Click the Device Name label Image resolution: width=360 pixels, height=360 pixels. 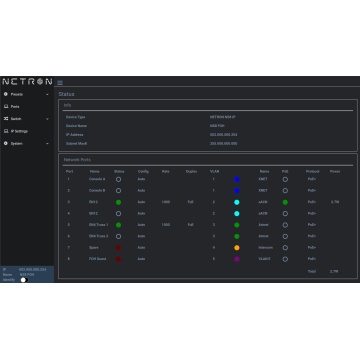(76, 126)
